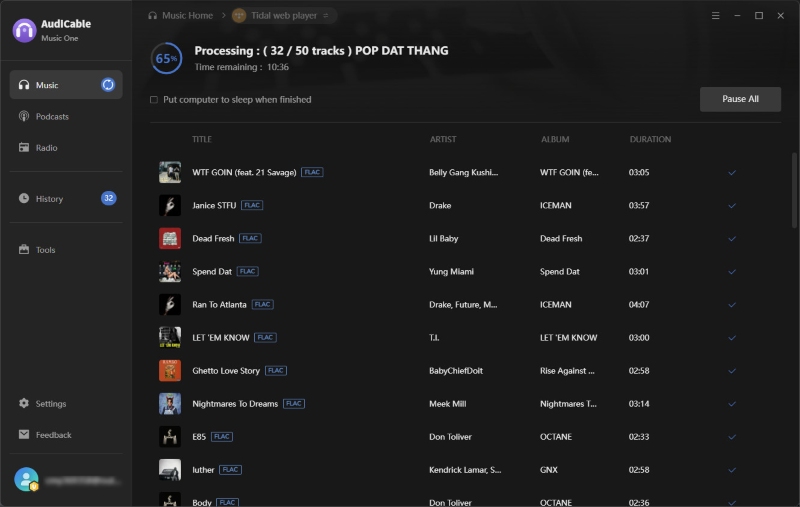
Task: Click the History badge showing 32
Action: tap(108, 198)
